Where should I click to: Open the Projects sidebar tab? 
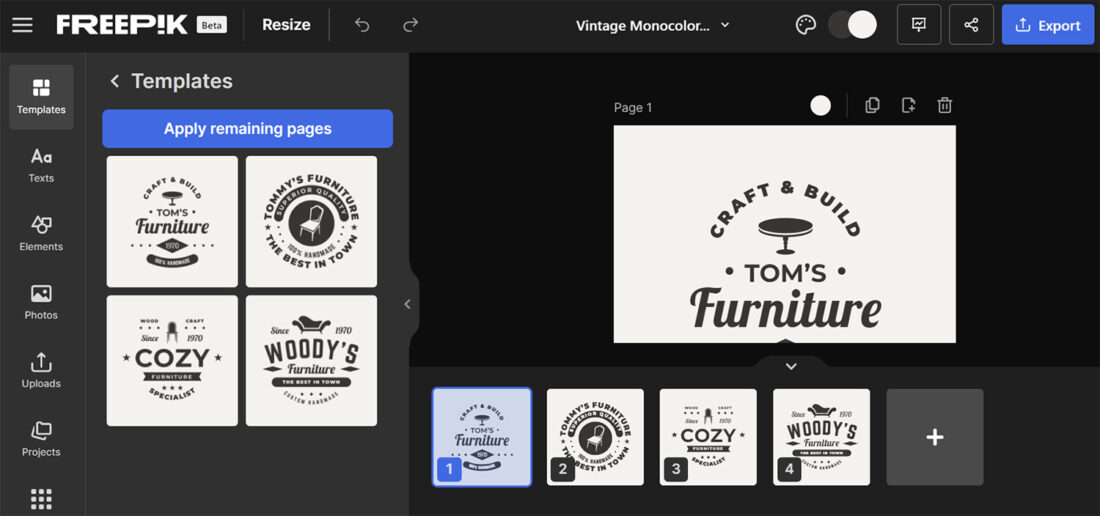[41, 440]
